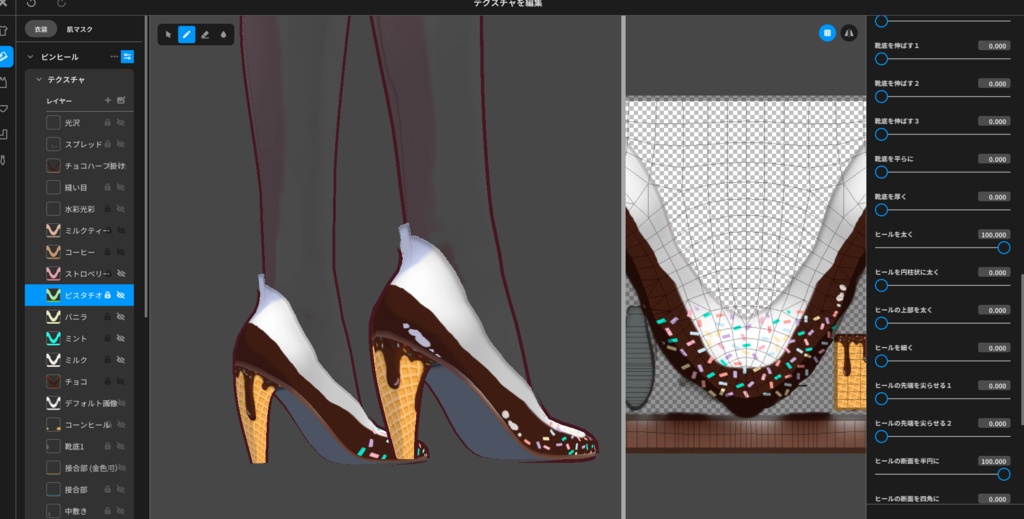Toggle ピンヒール parameter sliders panel icon

(127, 57)
